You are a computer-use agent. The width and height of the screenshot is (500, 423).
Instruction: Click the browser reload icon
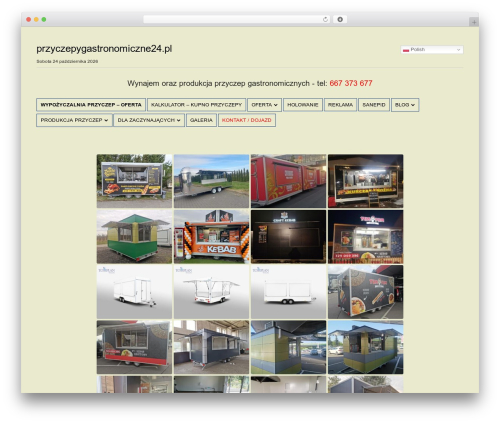tap(325, 20)
